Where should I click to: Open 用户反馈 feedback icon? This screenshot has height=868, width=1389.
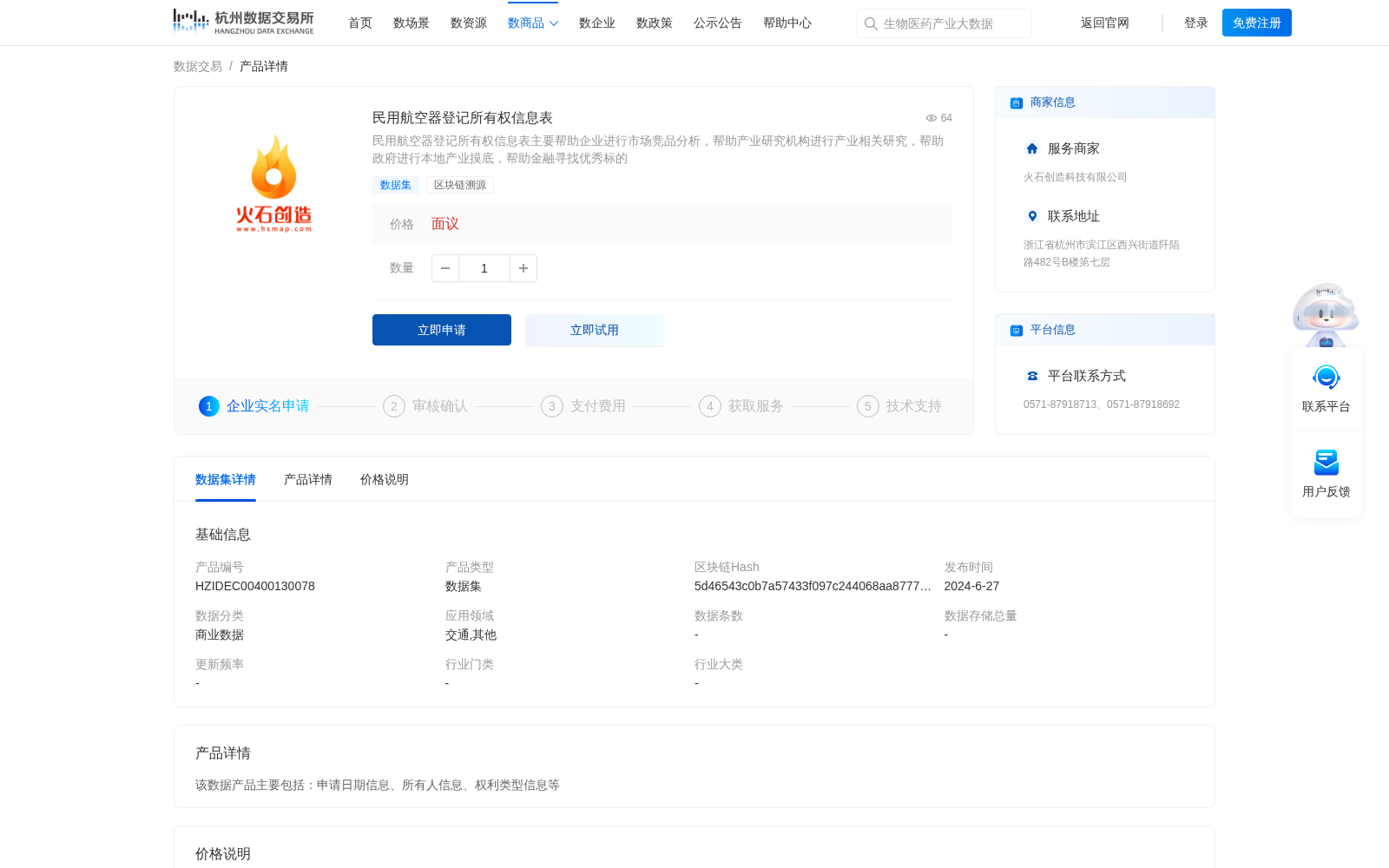[x=1326, y=463]
